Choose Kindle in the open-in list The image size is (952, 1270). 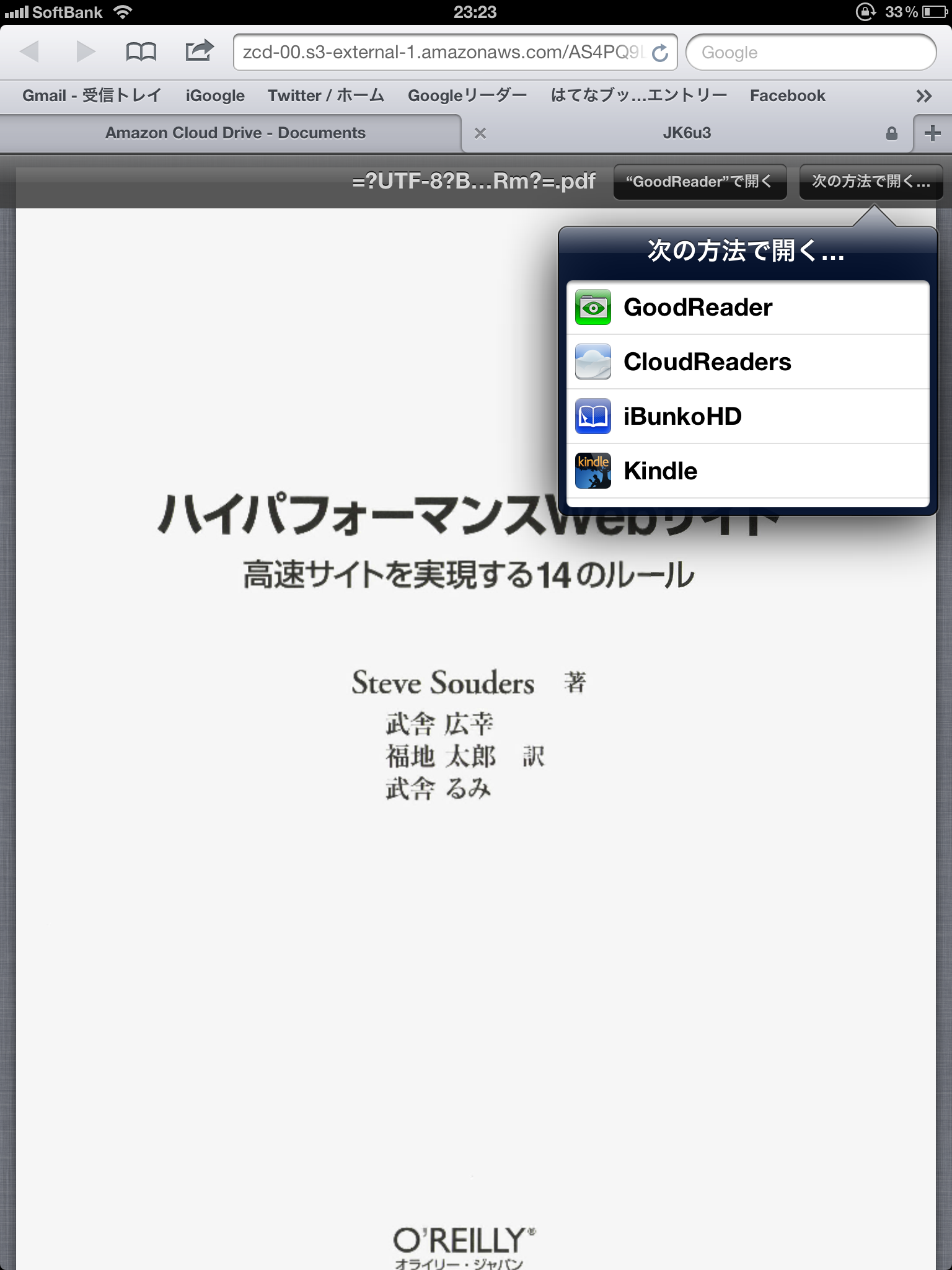coord(747,471)
